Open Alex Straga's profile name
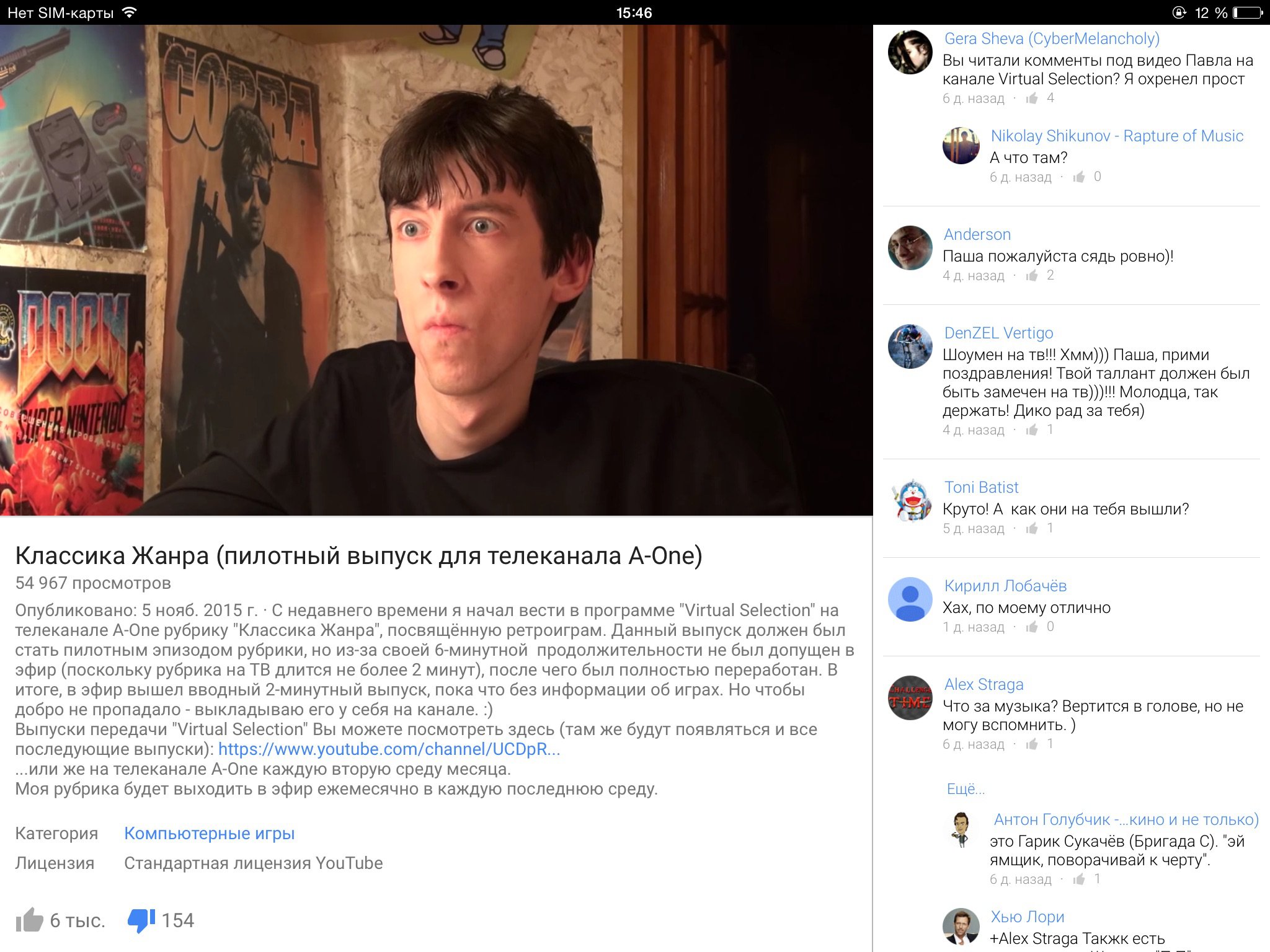Image resolution: width=1270 pixels, height=952 pixels. click(984, 684)
